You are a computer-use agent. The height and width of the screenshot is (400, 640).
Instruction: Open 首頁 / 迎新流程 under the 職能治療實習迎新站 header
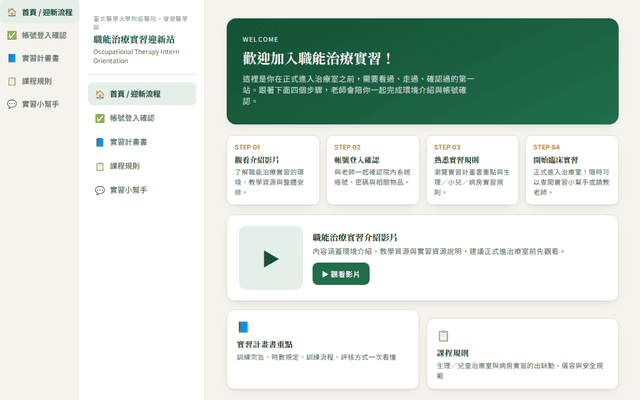click(x=142, y=94)
